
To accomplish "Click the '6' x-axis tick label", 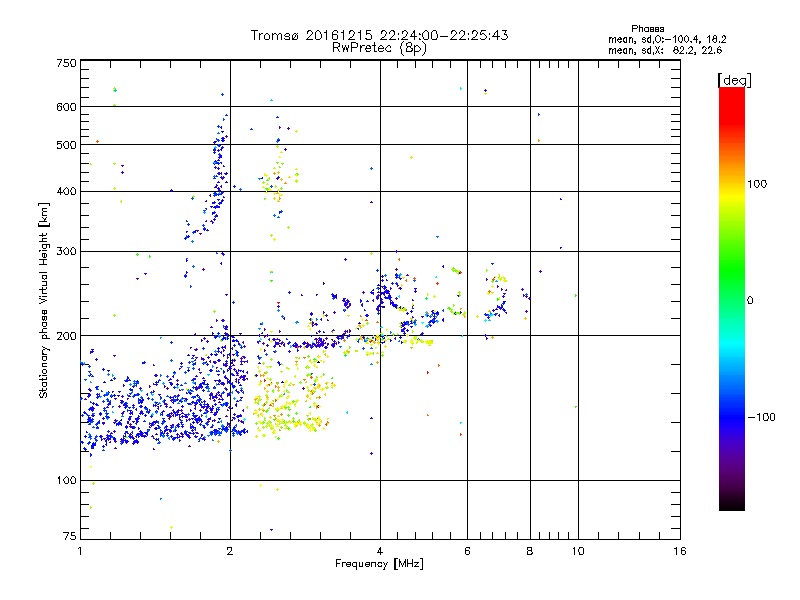I will click(467, 551).
